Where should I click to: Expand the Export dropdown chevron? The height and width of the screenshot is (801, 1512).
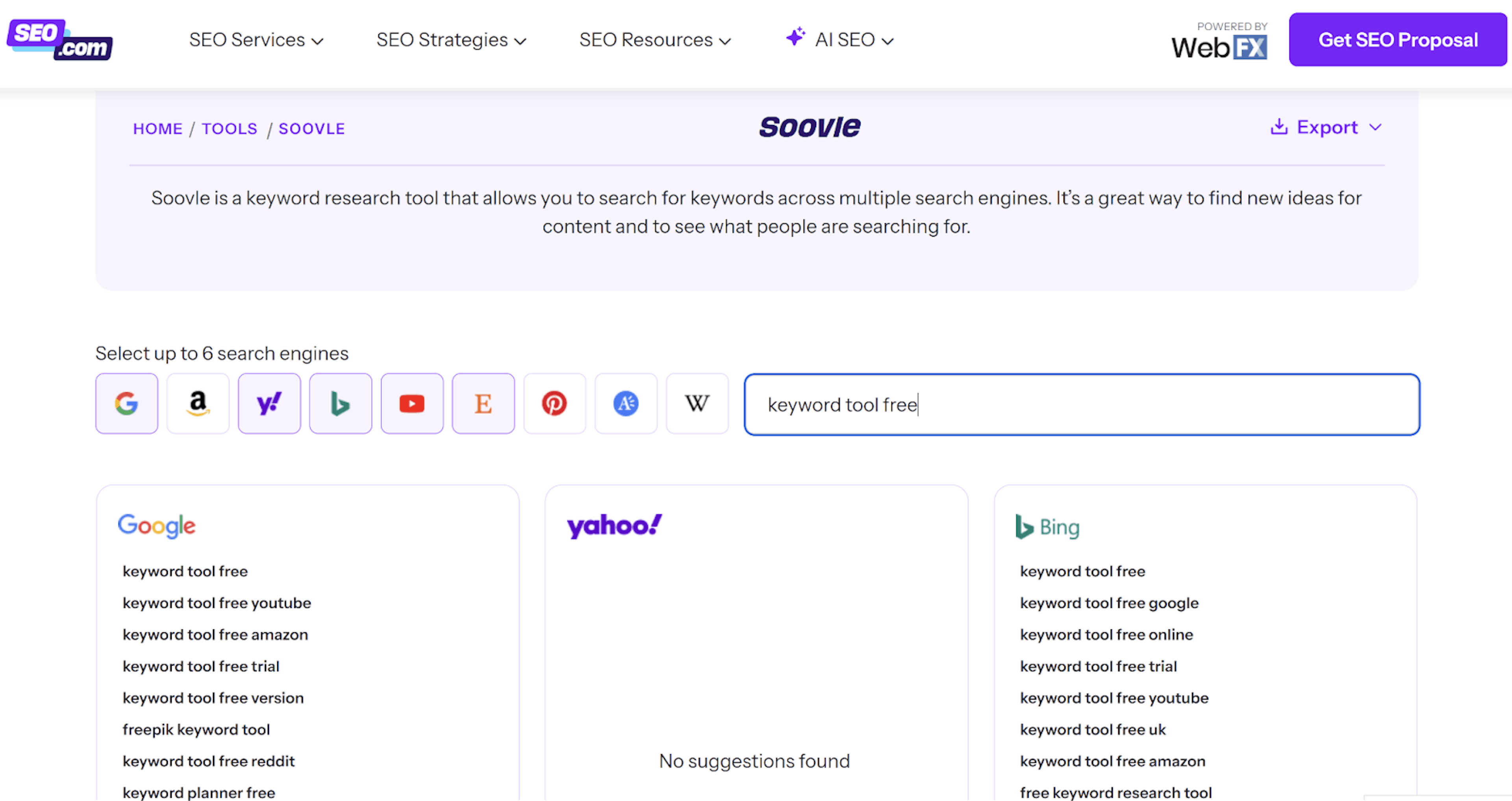click(1375, 128)
